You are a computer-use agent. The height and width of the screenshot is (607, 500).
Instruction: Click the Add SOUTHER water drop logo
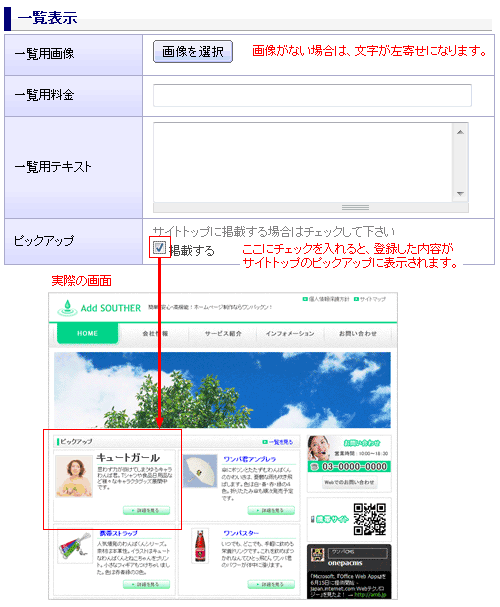tap(67, 308)
